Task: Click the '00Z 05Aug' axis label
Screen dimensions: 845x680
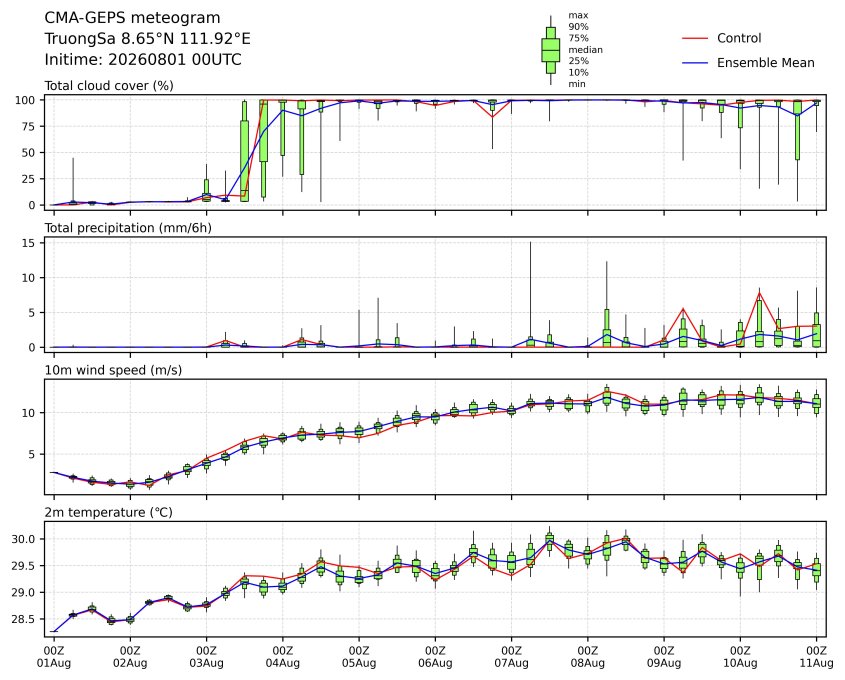Action: (x=359, y=657)
